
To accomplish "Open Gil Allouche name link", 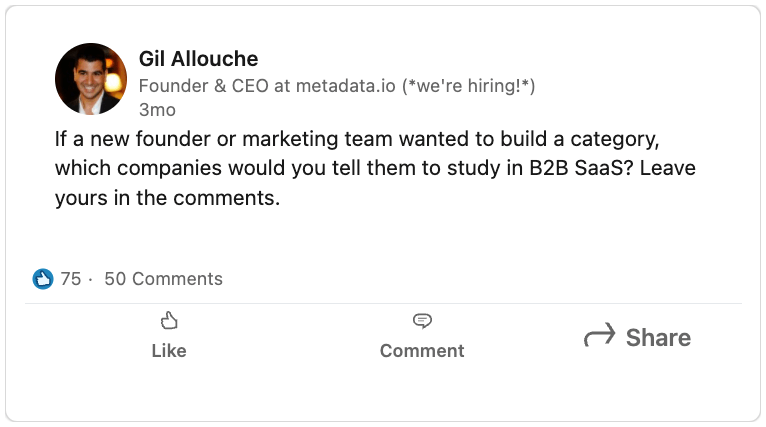I will coord(198,59).
